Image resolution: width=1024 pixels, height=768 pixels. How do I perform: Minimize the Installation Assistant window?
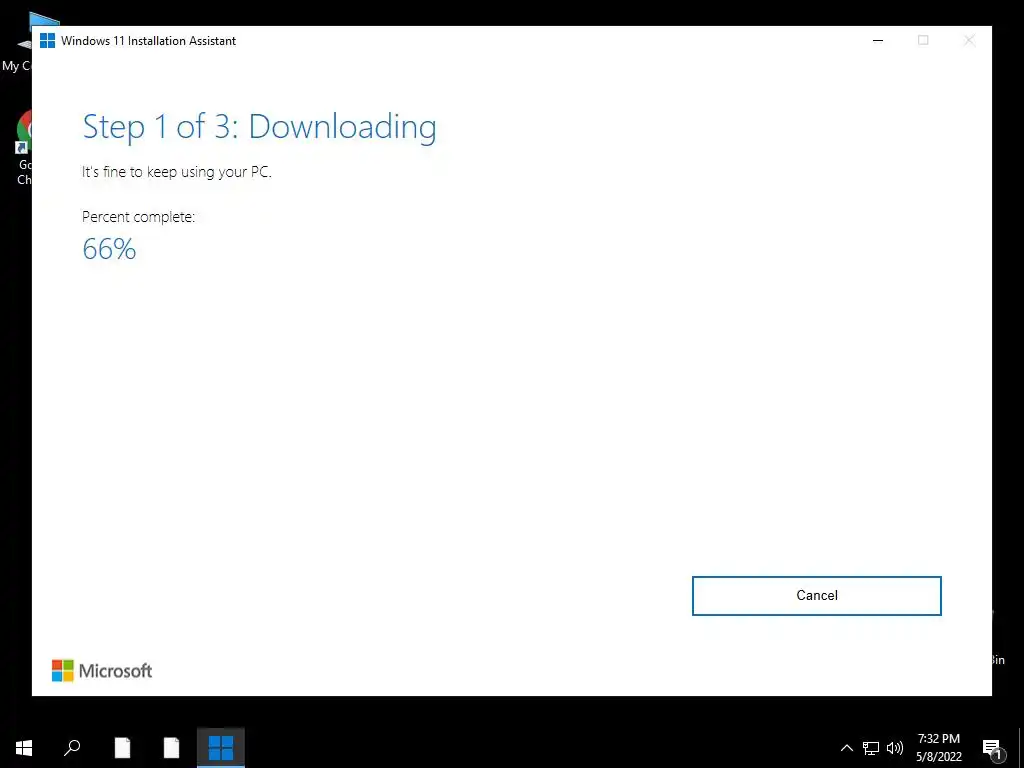tap(878, 40)
